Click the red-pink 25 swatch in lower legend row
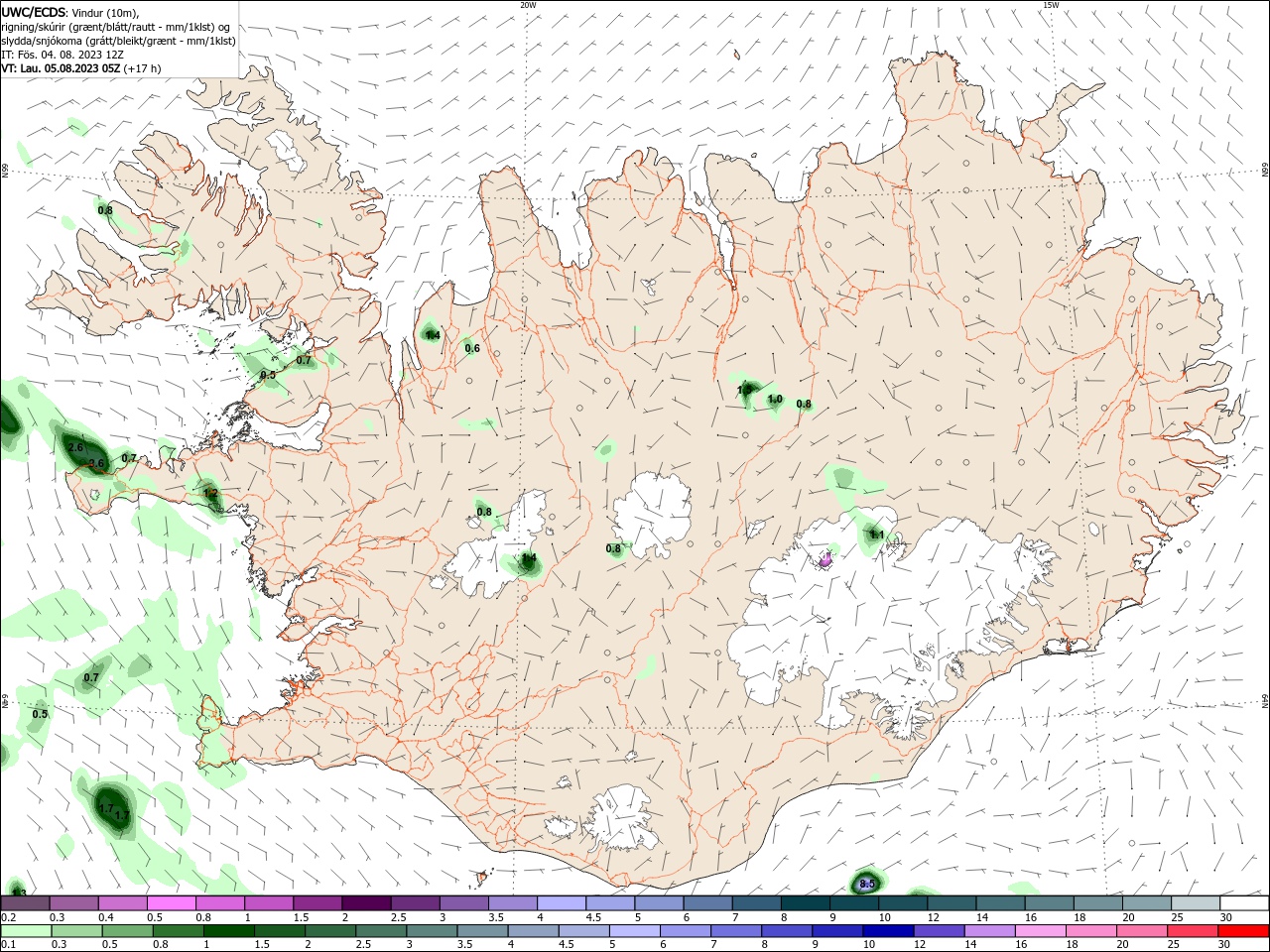Image resolution: width=1270 pixels, height=952 pixels. tap(1192, 931)
